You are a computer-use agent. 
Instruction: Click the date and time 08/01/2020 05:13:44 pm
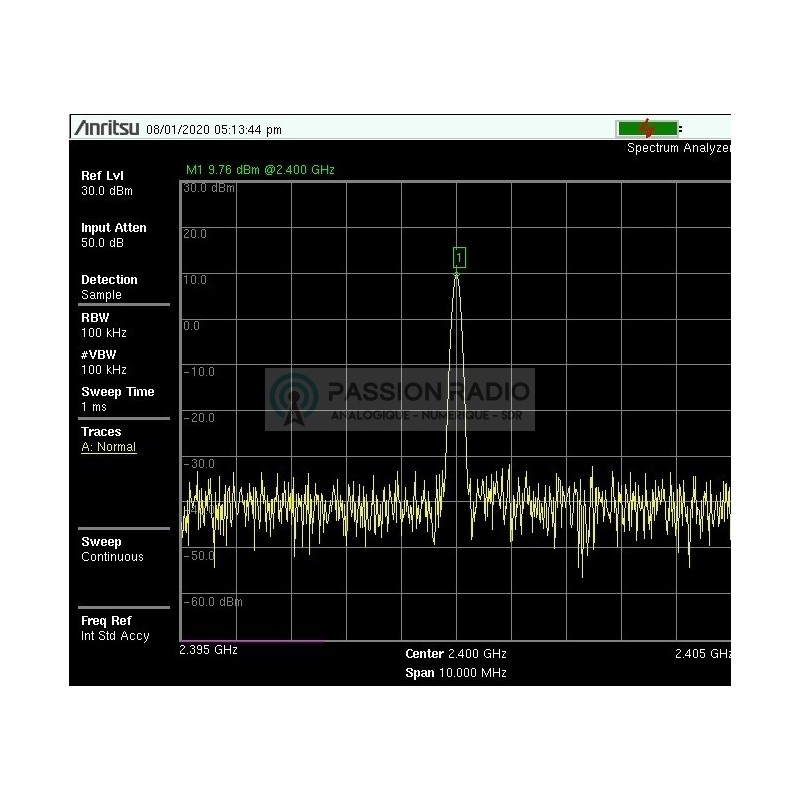[x=214, y=130]
